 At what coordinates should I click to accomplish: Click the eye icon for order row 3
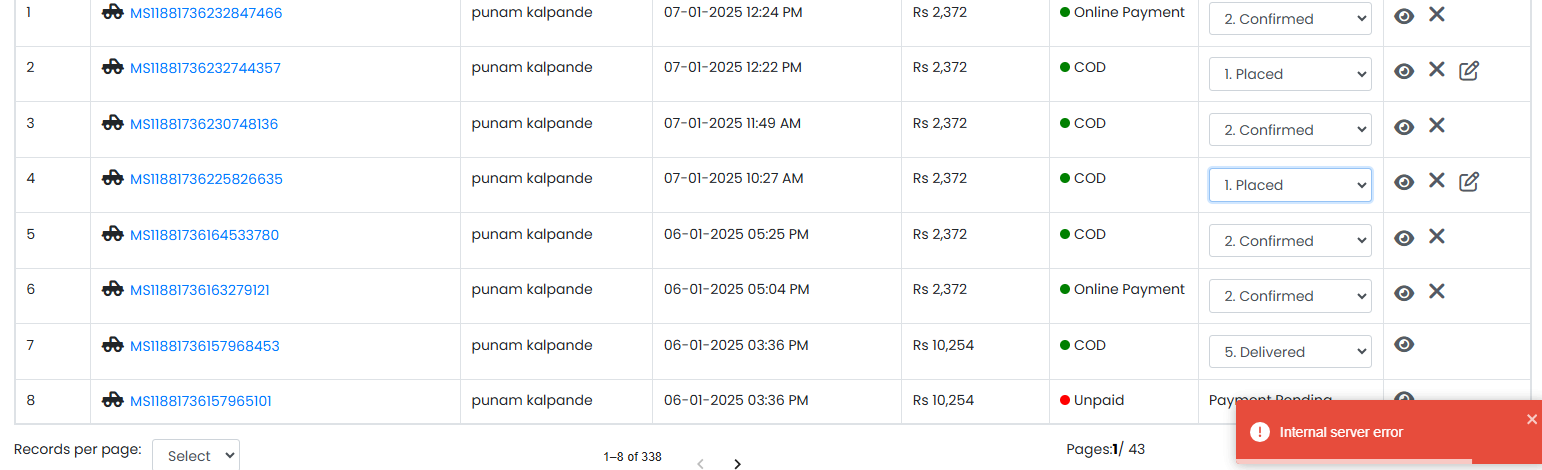tap(1404, 126)
